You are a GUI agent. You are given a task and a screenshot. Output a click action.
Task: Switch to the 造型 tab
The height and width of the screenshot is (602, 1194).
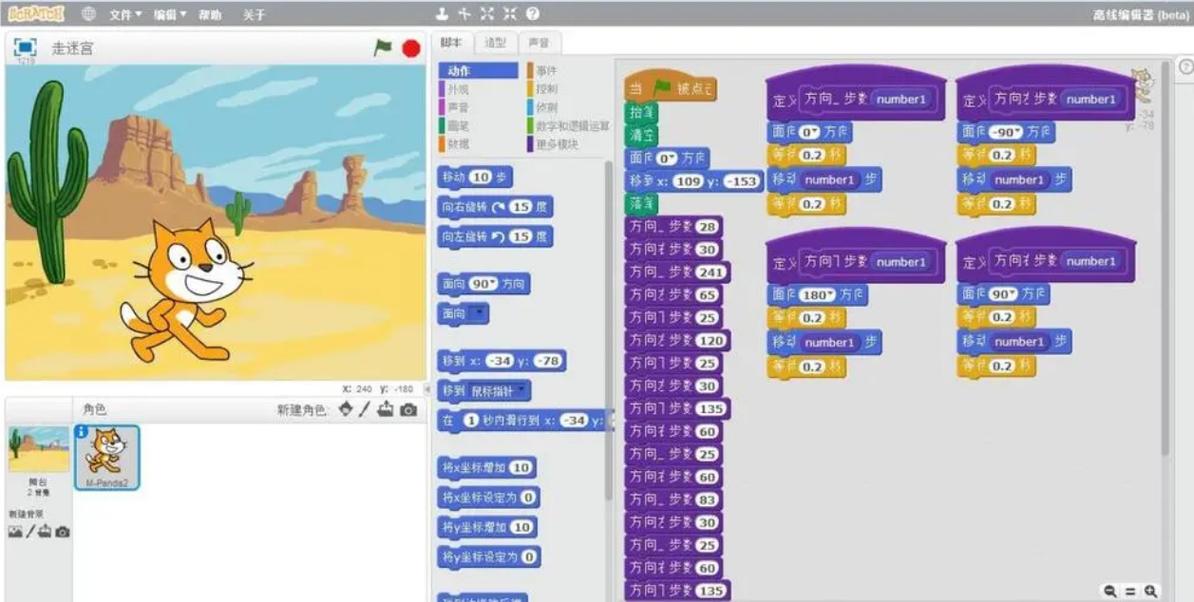click(x=495, y=43)
